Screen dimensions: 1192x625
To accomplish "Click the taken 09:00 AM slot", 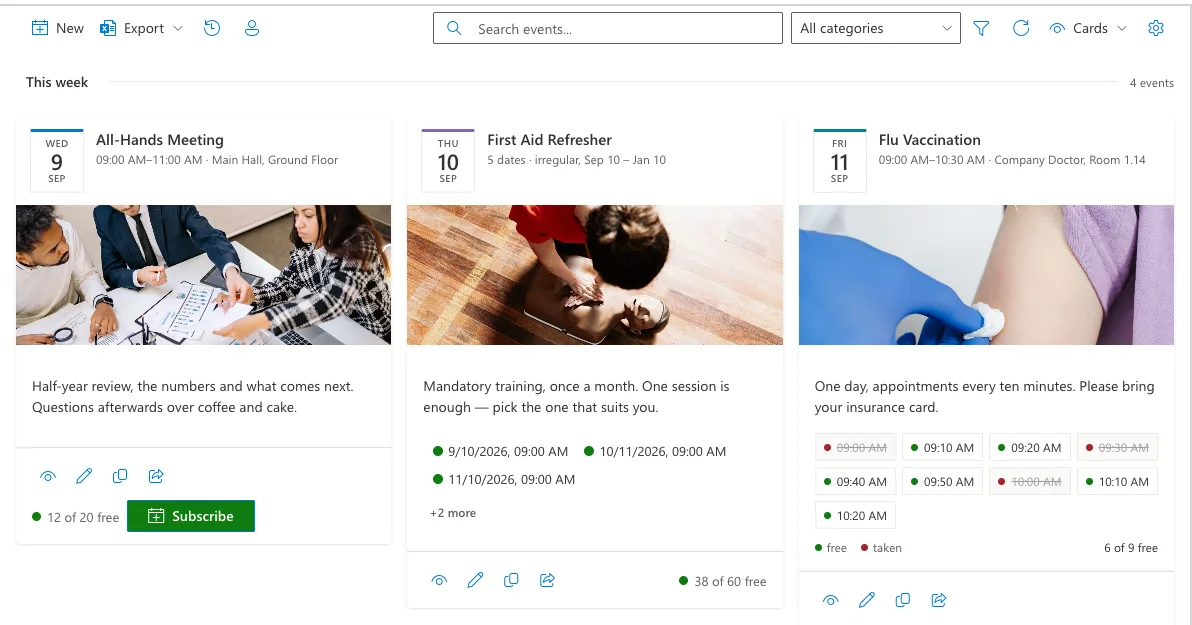I will [x=855, y=448].
